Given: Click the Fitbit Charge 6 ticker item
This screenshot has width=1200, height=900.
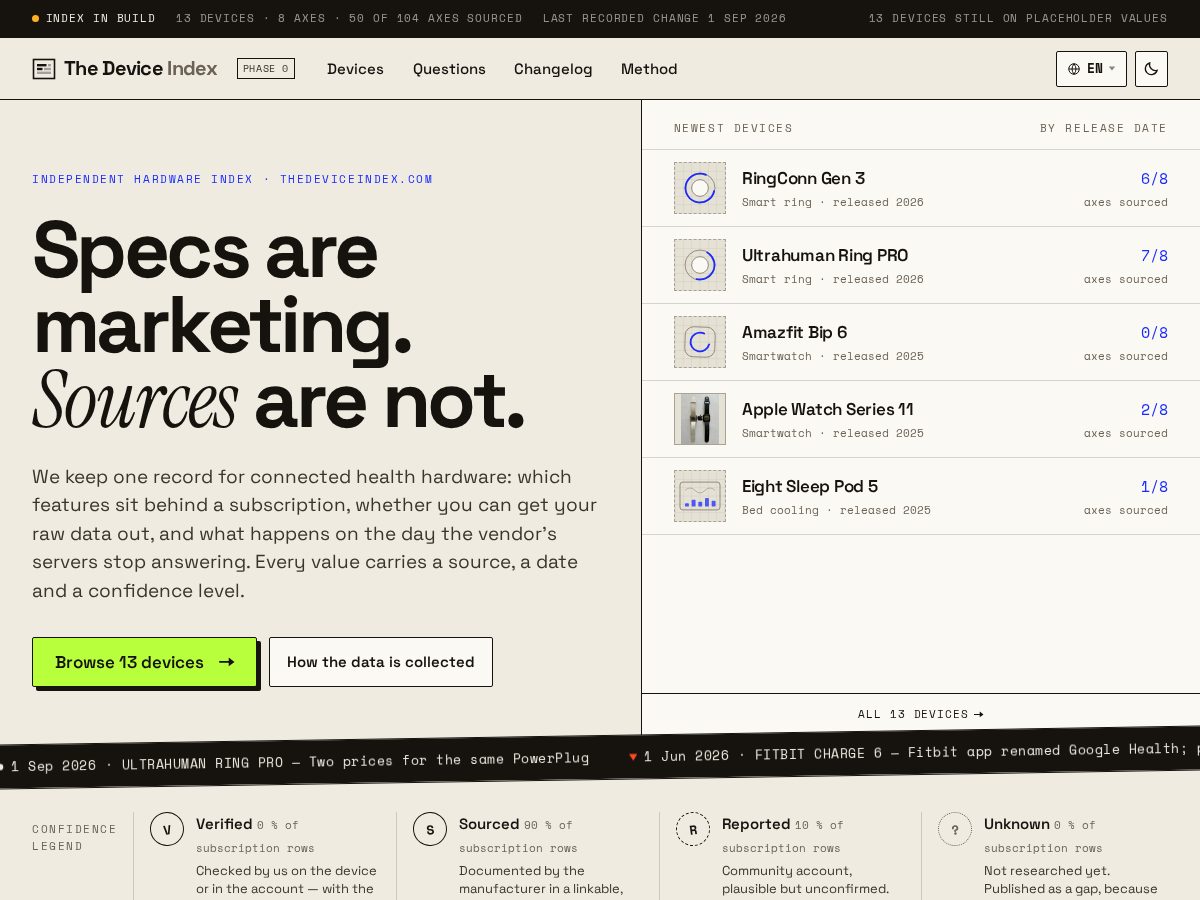Looking at the screenshot, I should [914, 753].
